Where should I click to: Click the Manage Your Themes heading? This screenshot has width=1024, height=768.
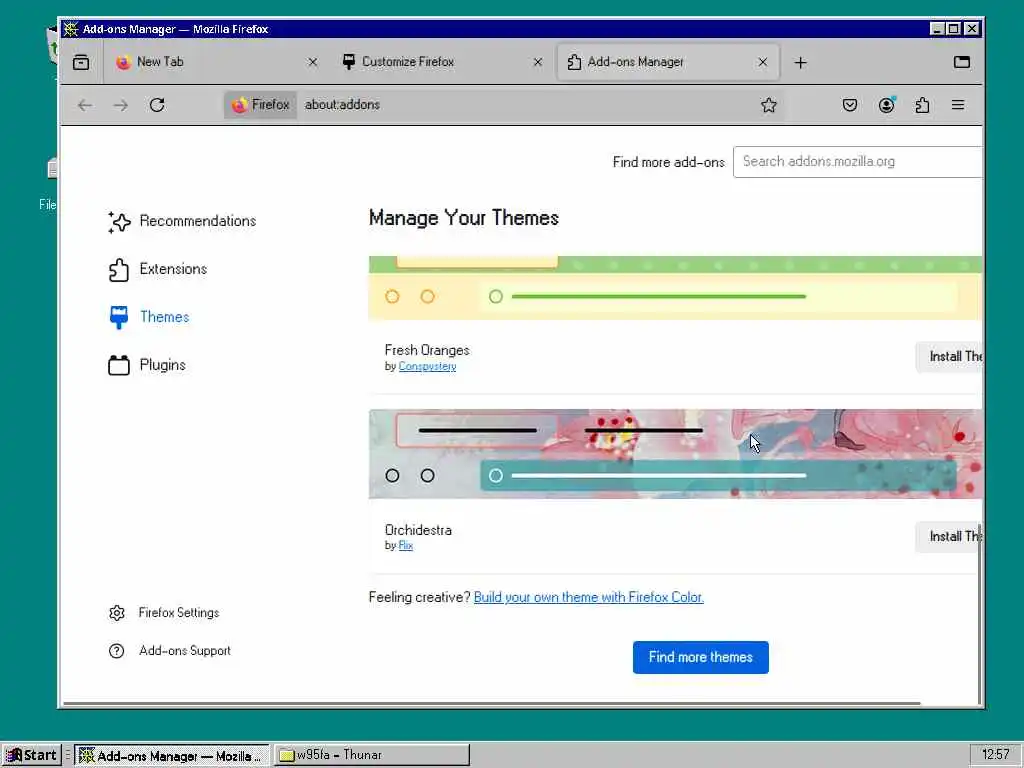pos(464,218)
